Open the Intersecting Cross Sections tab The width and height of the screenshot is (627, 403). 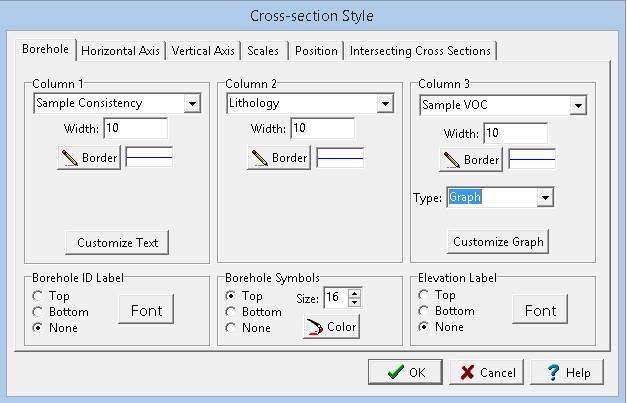click(x=419, y=51)
